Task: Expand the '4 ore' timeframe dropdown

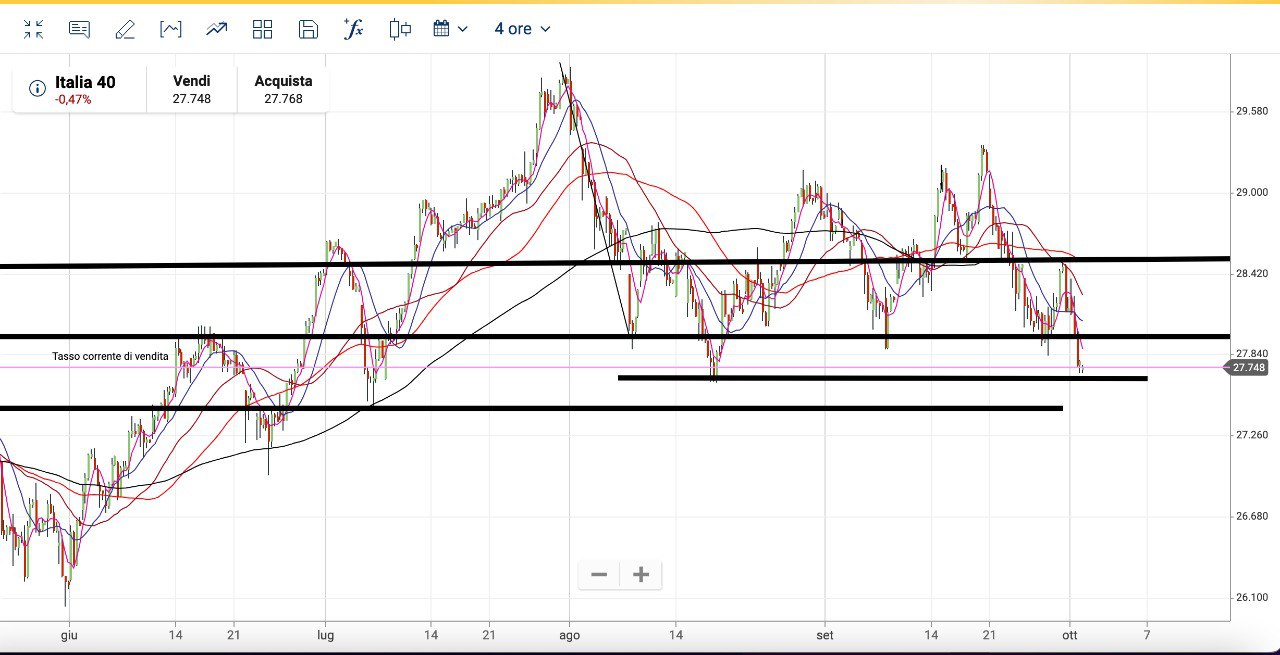Action: click(522, 29)
